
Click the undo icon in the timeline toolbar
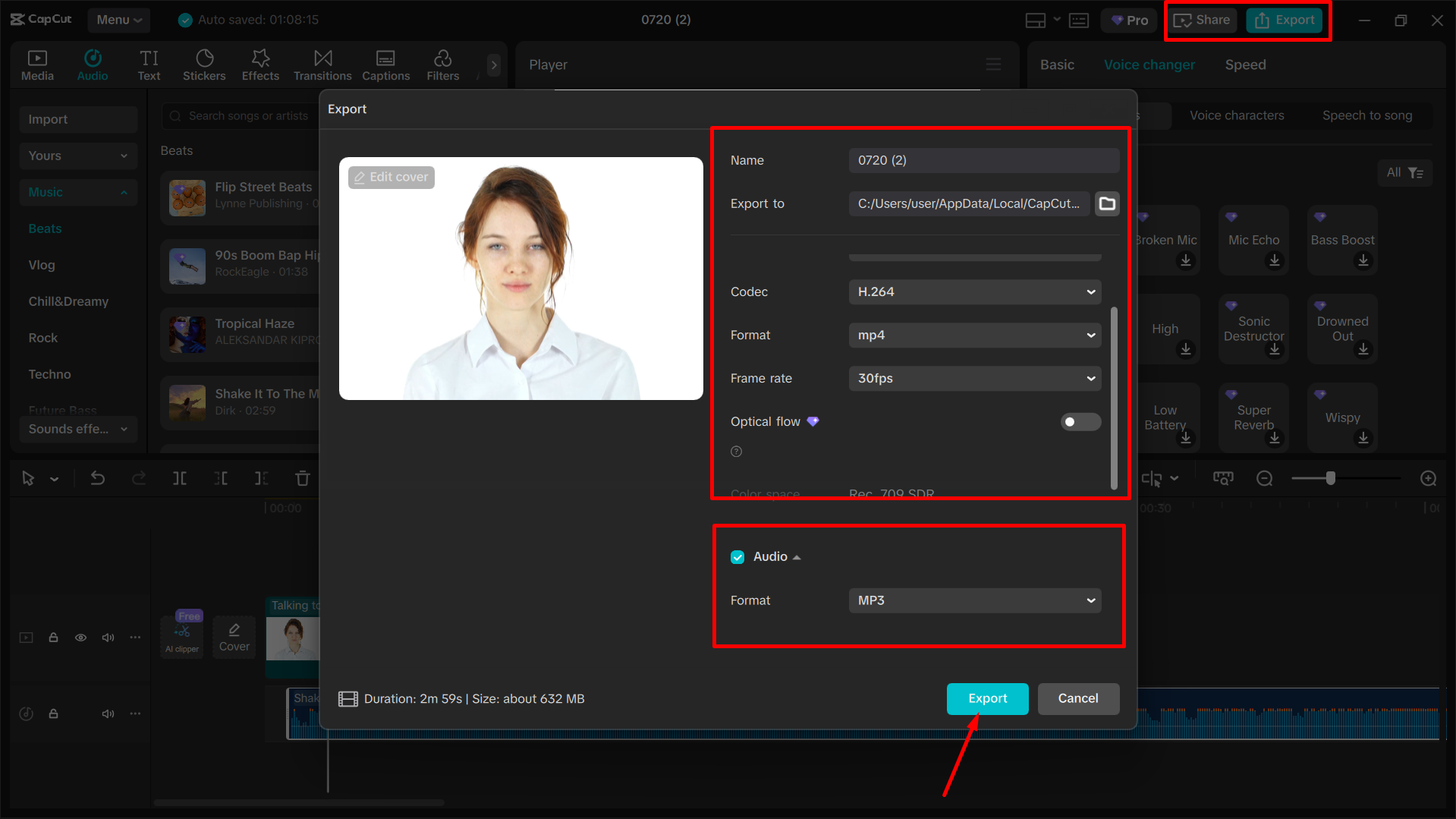(x=98, y=478)
